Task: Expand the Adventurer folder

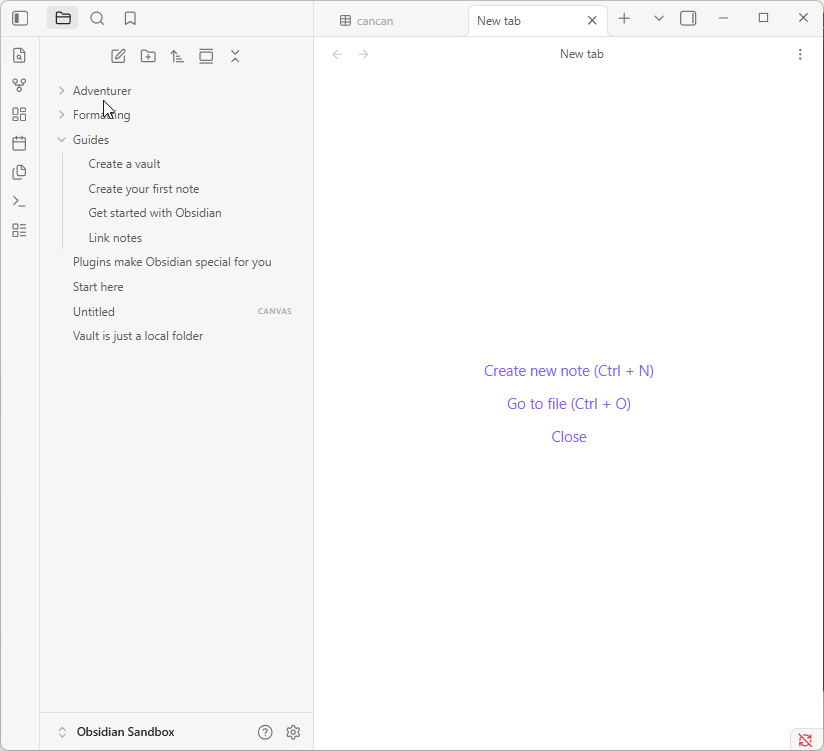Action: pos(102,91)
